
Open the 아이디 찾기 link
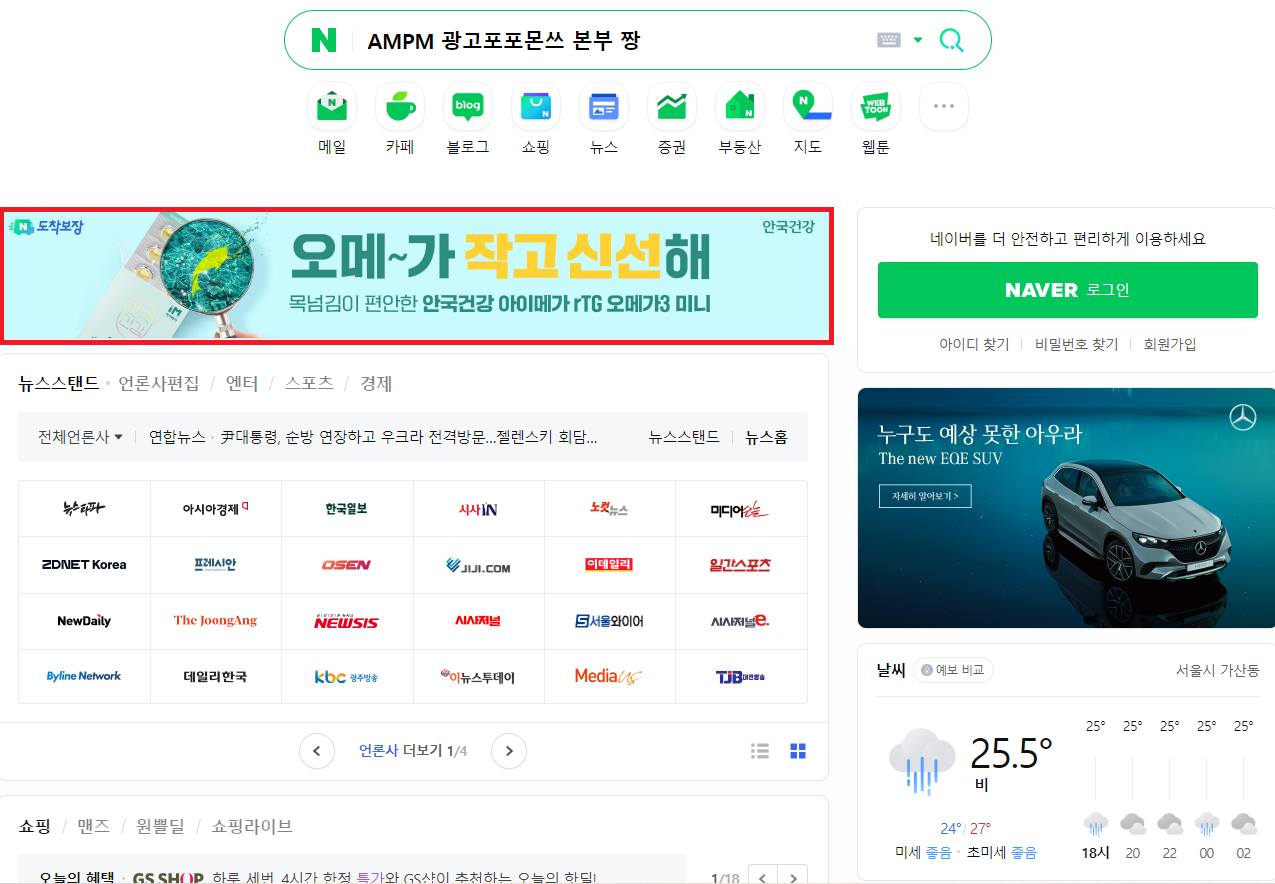point(974,344)
